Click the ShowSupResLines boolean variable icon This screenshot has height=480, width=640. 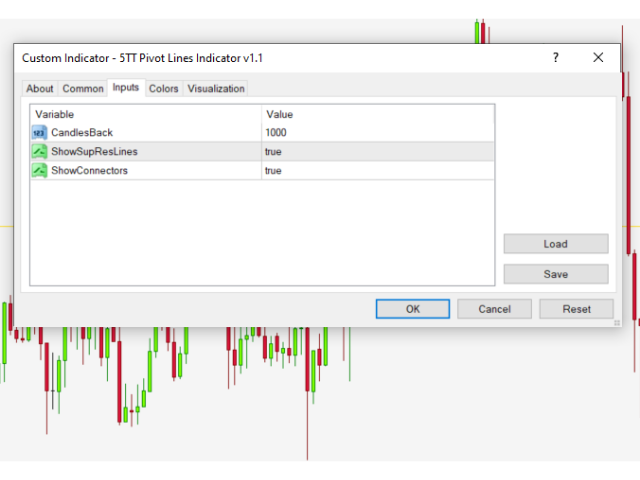(x=39, y=151)
